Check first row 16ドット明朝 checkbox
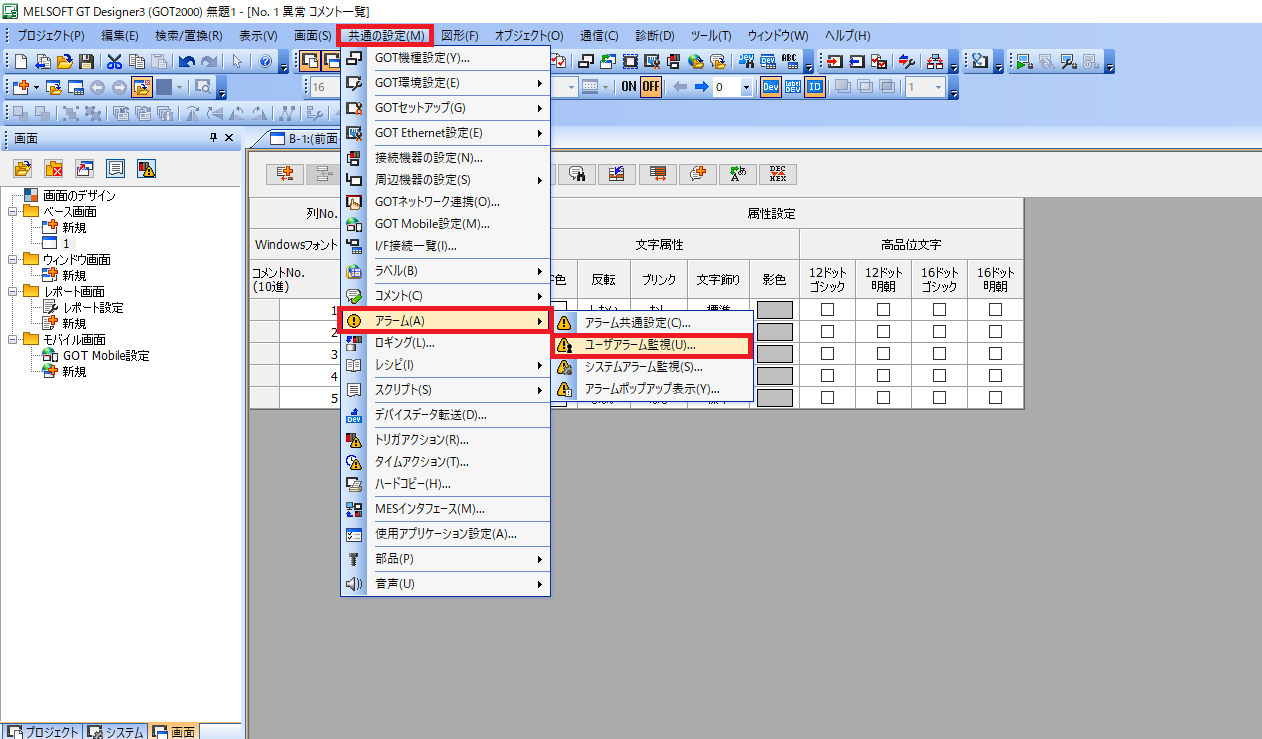The height and width of the screenshot is (739, 1262). tap(995, 310)
